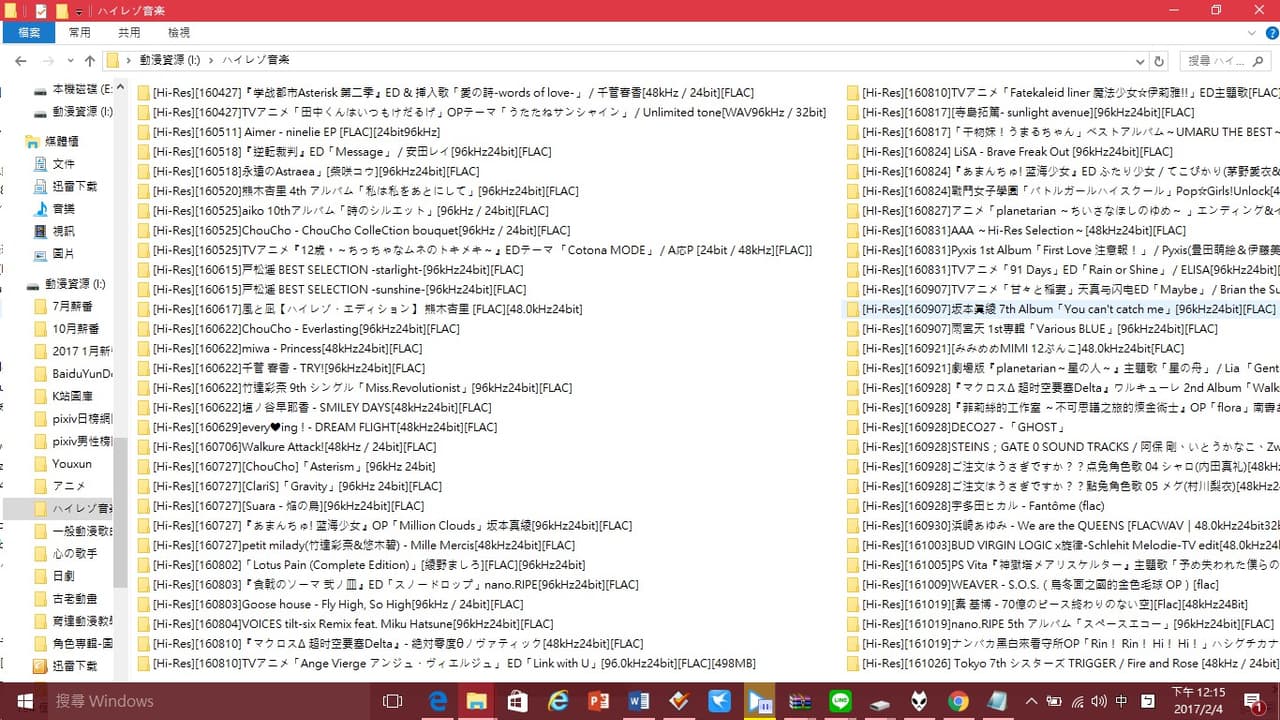Viewport: 1280px width, 720px height.
Task: Select Walkure Attack! folder
Action: tap(286, 447)
